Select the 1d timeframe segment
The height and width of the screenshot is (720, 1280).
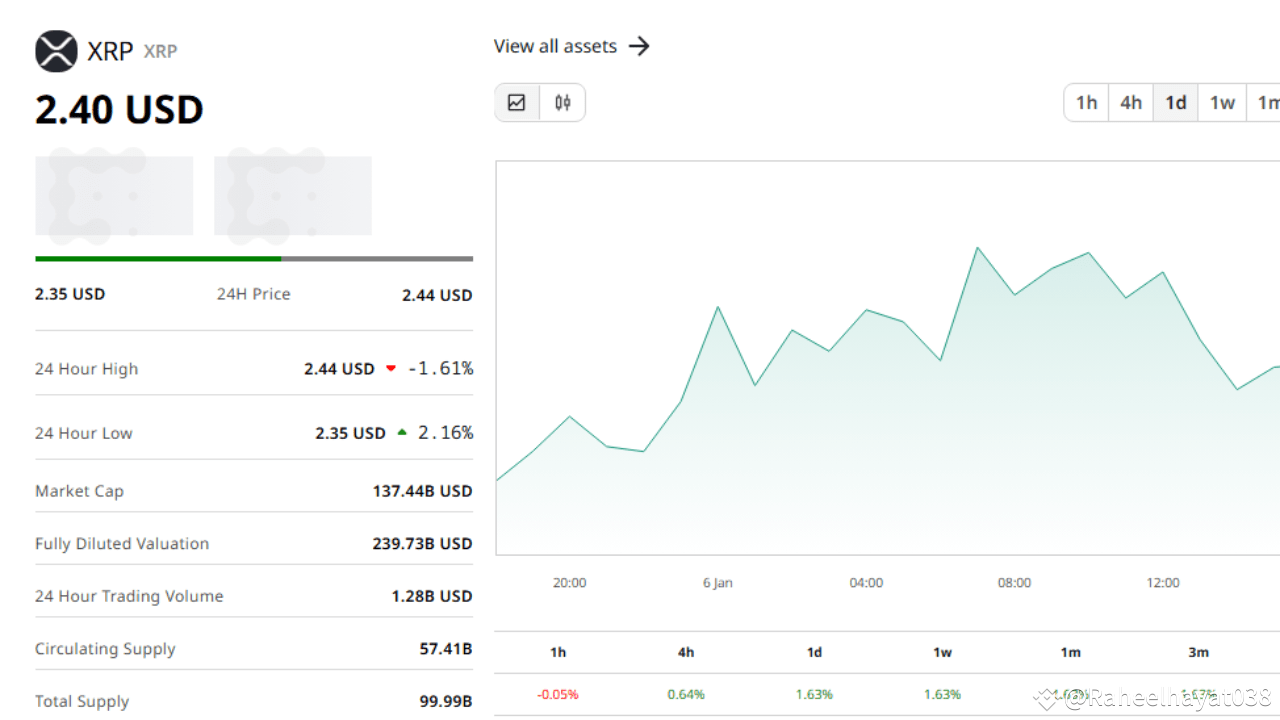click(x=1175, y=102)
